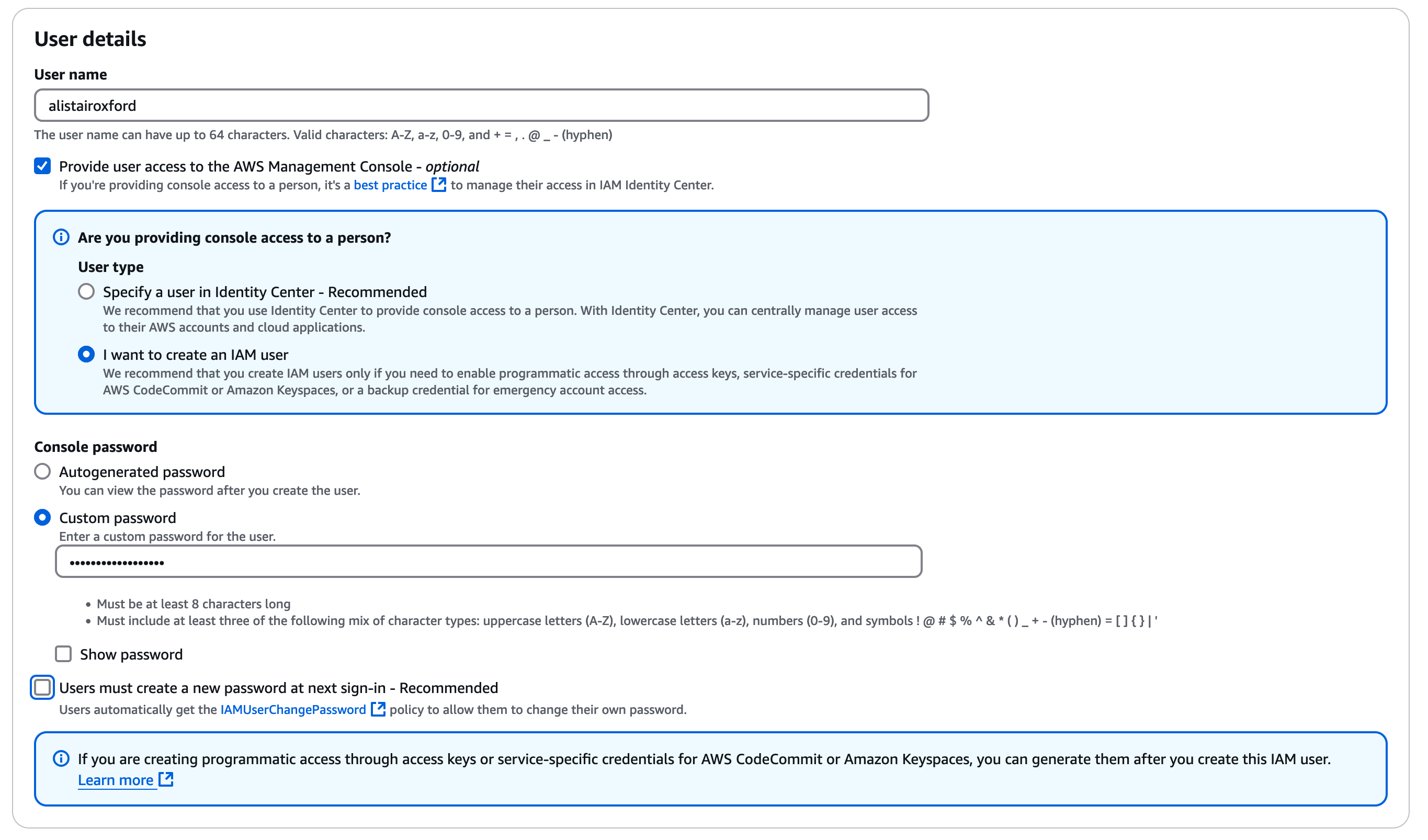Open the IAMUserChangePassword policy link
Screen dimensions: 1428x840
[293, 709]
